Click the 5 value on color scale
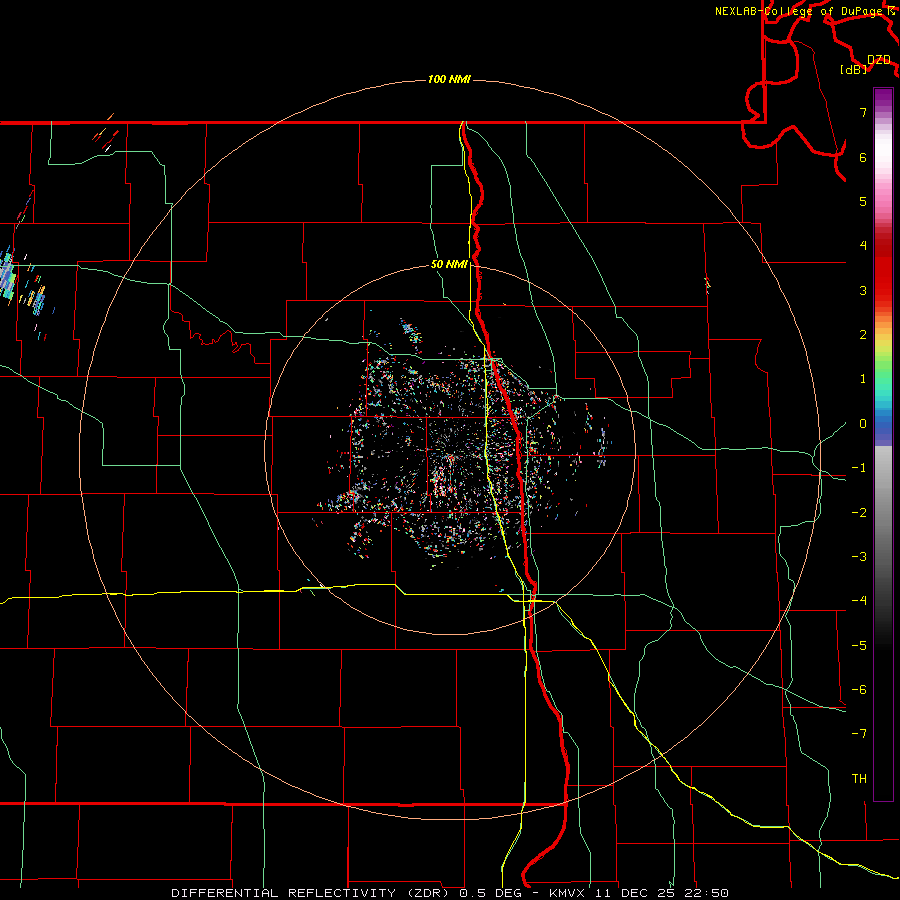This screenshot has width=900, height=900. click(863, 201)
